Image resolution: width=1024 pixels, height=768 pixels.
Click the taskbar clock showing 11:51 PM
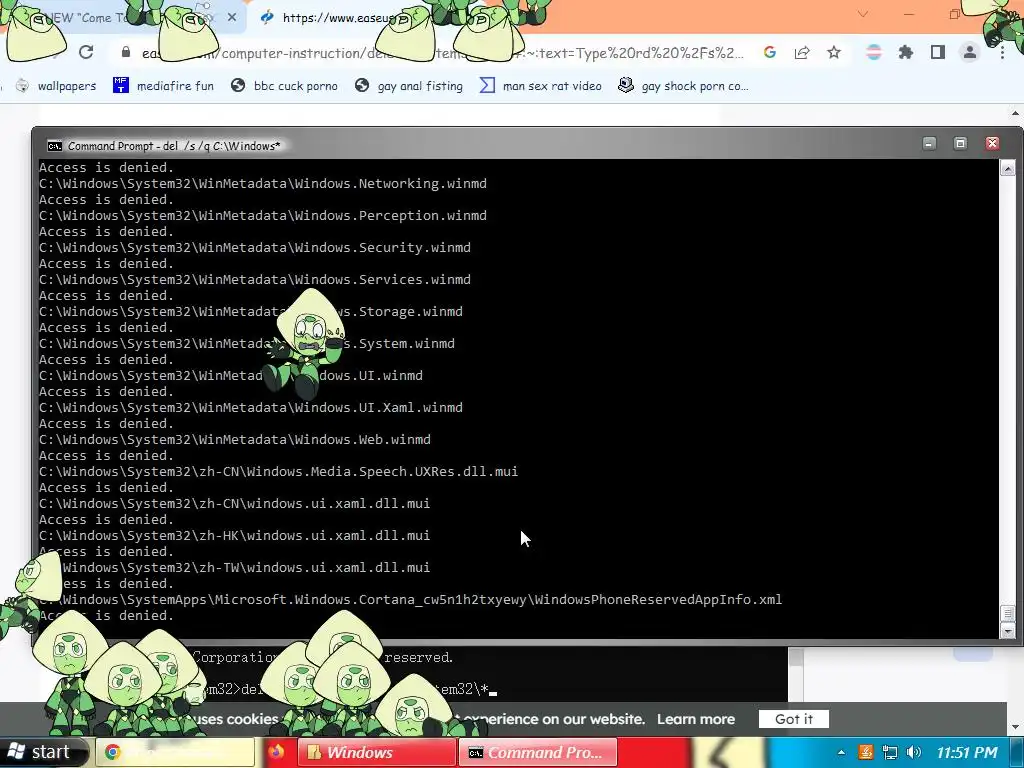click(x=967, y=752)
